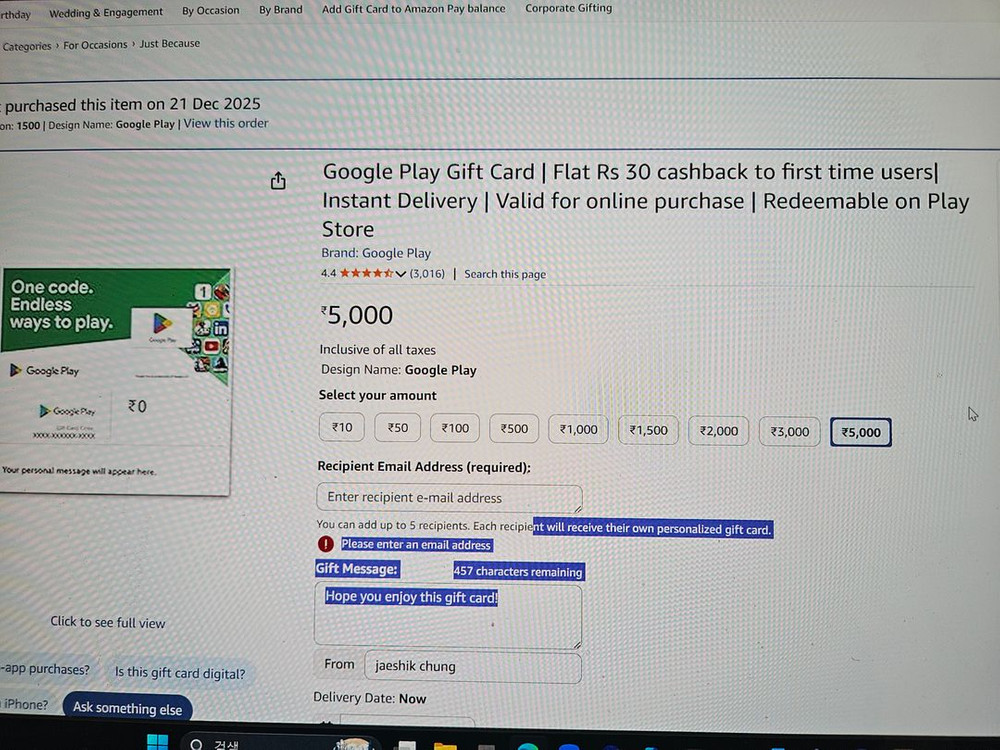Screen dimensions: 1000x750
Task: Pick the ₹5,000 amount option
Action: [860, 432]
